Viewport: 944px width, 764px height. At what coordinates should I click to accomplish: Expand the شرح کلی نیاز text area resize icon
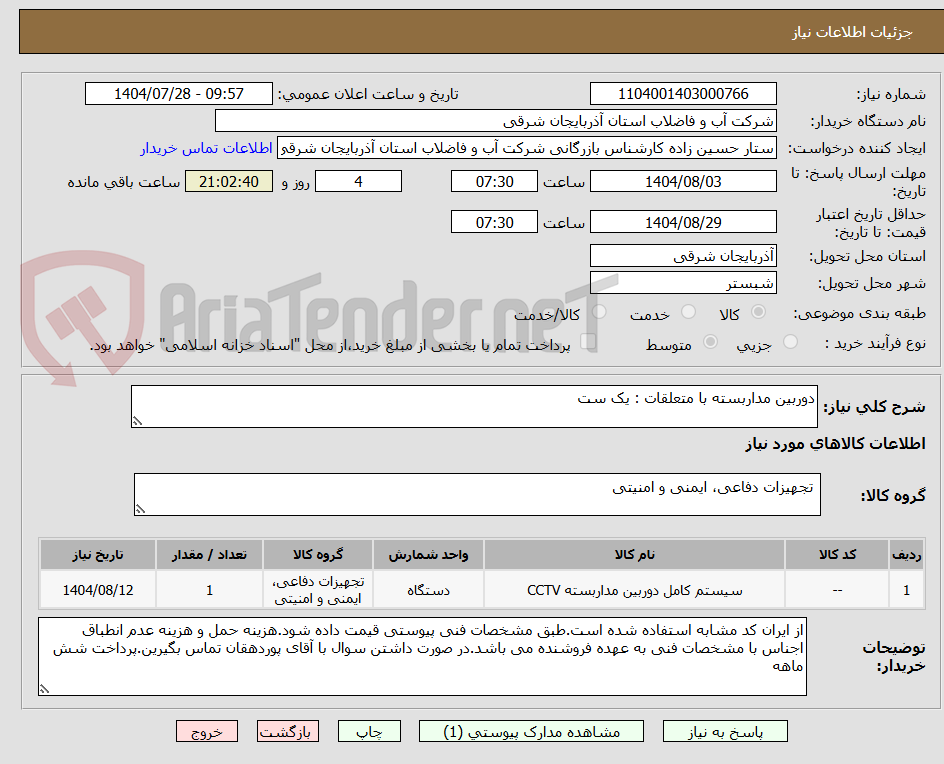tap(140, 418)
